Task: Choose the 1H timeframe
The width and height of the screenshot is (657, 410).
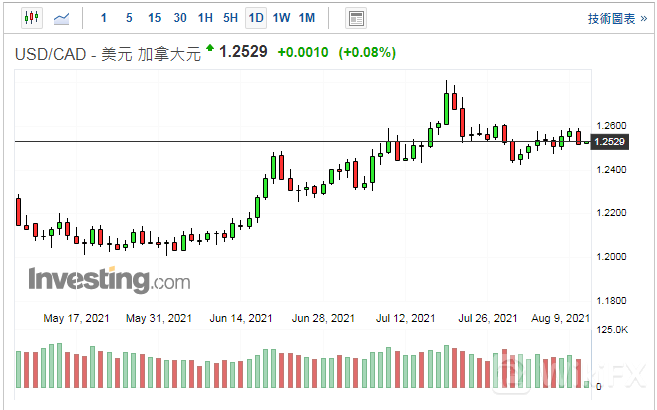Action: (x=205, y=18)
